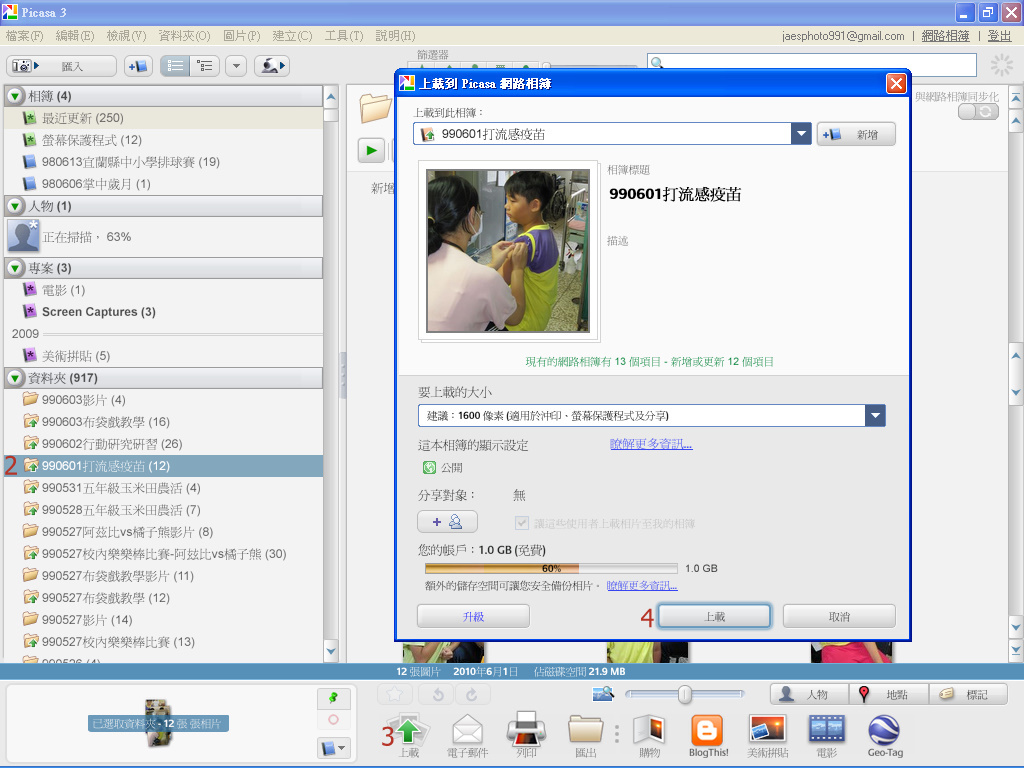Open the 工具 menu
The height and width of the screenshot is (768, 1024).
tap(343, 36)
